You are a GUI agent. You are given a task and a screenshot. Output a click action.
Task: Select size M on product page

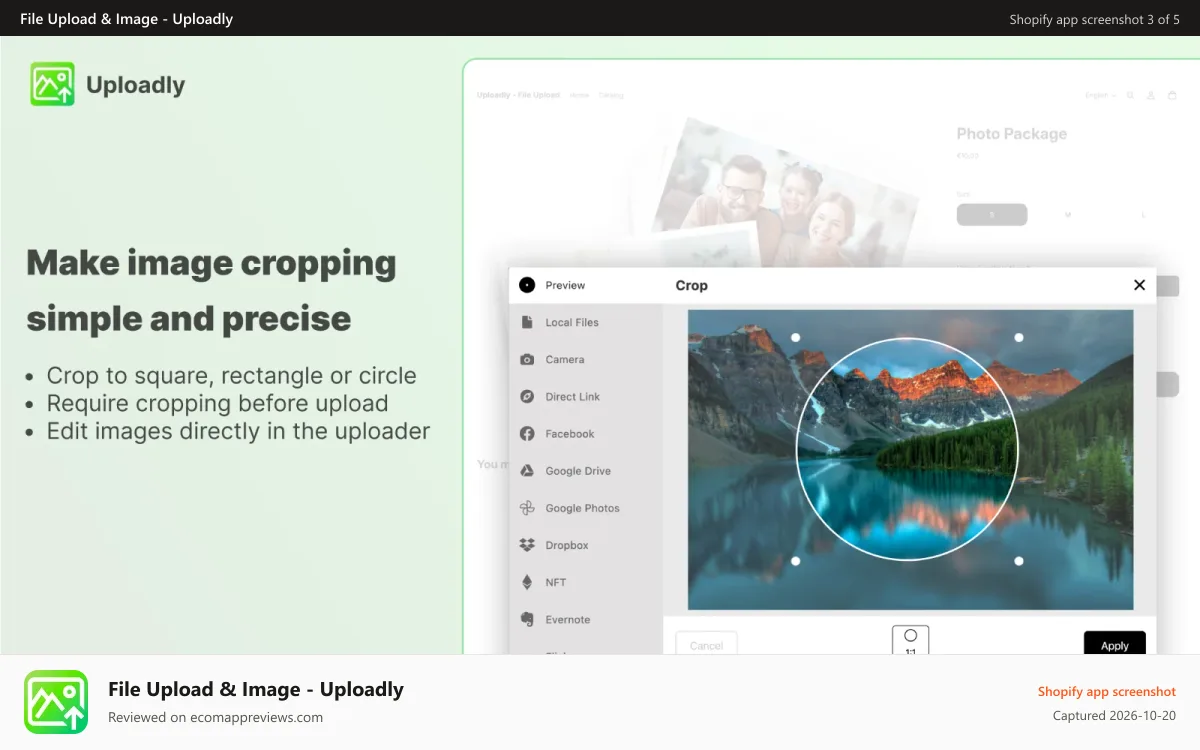click(x=1068, y=215)
